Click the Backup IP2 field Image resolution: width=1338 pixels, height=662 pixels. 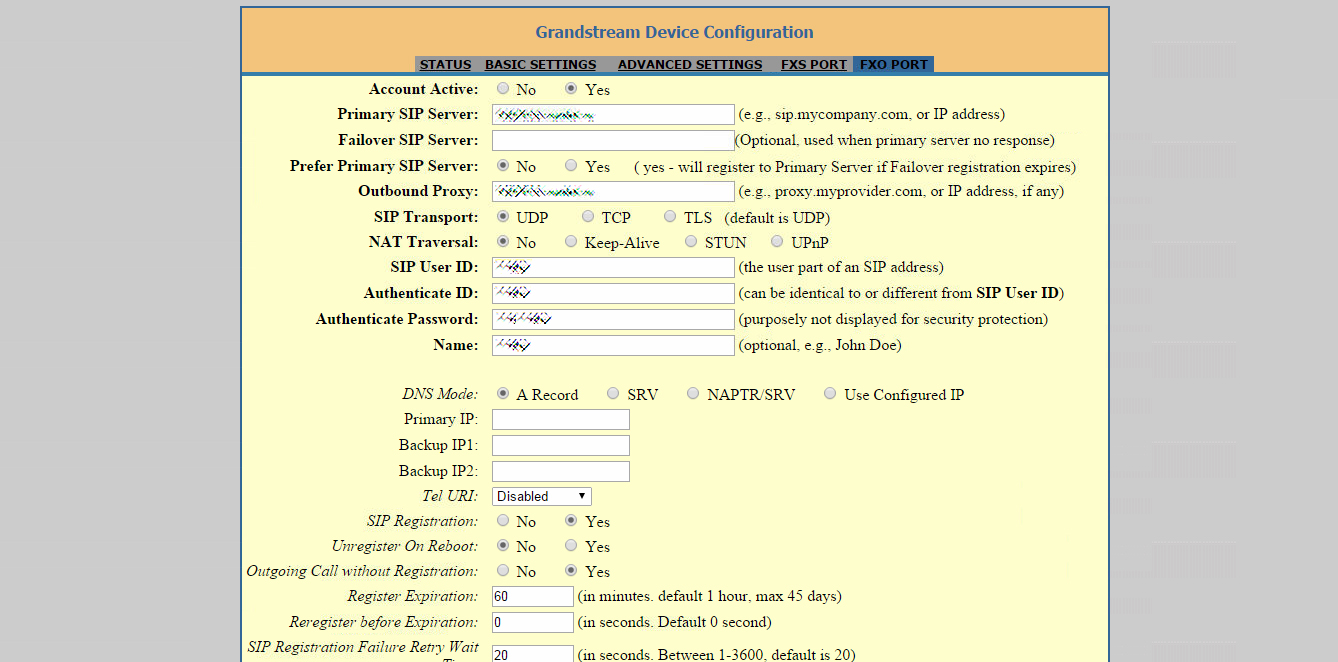point(561,472)
